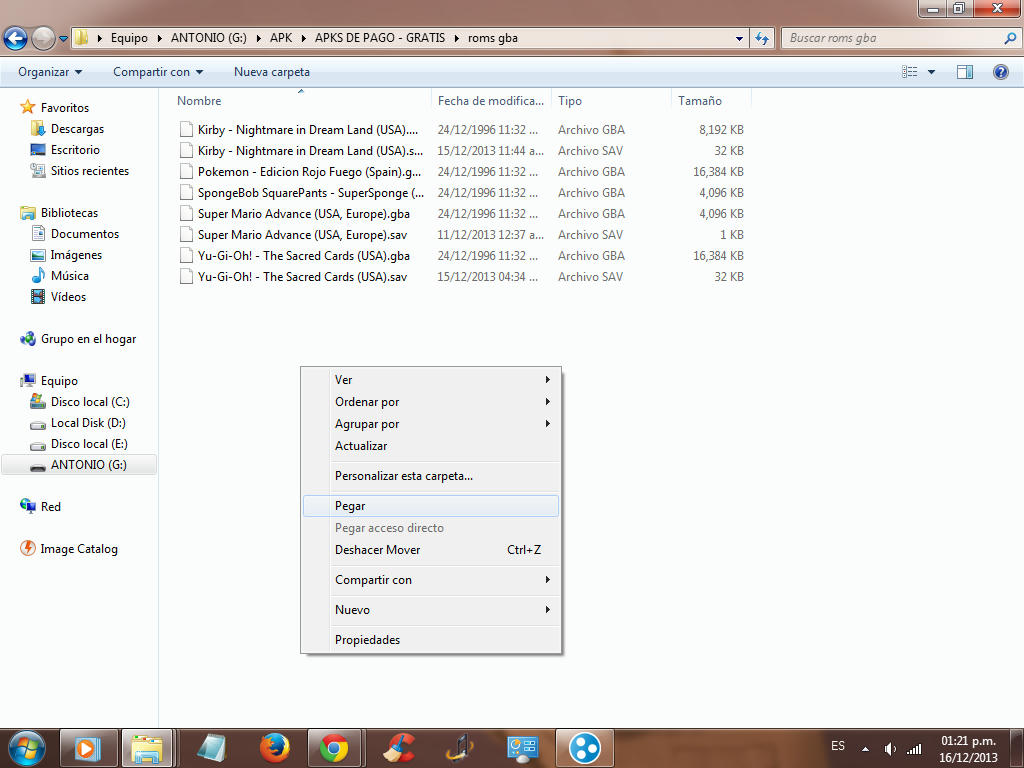The width and height of the screenshot is (1024, 768).
Task: Click the Windows Start orb
Action: 26,747
